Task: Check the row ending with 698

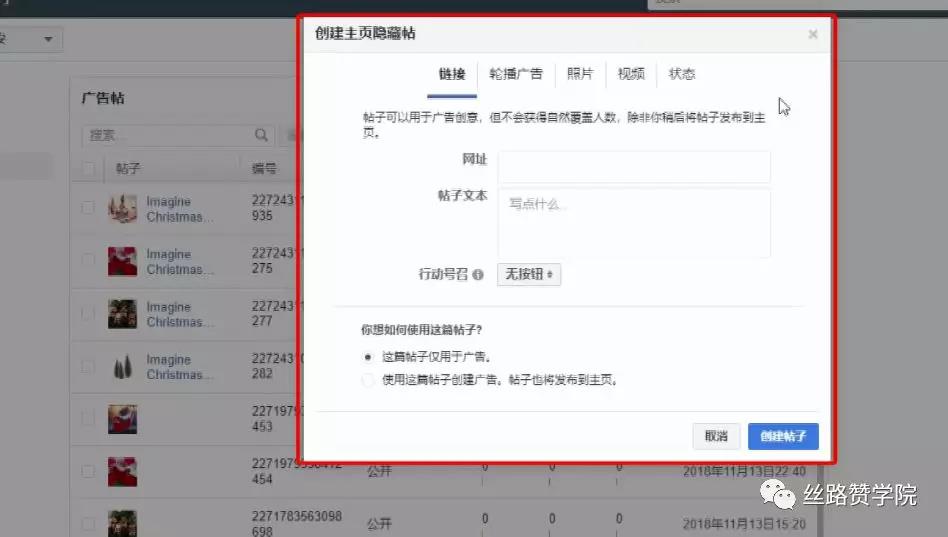Action: 88,524
